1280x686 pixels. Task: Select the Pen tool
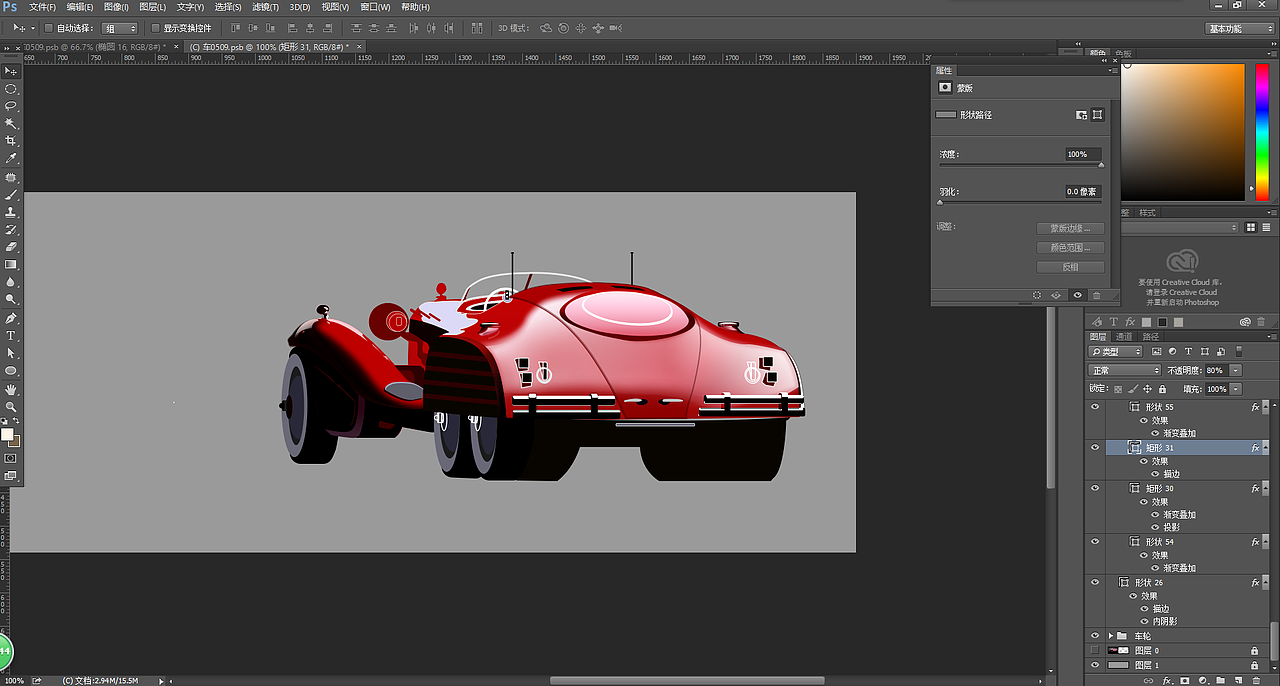pyautogui.click(x=11, y=318)
